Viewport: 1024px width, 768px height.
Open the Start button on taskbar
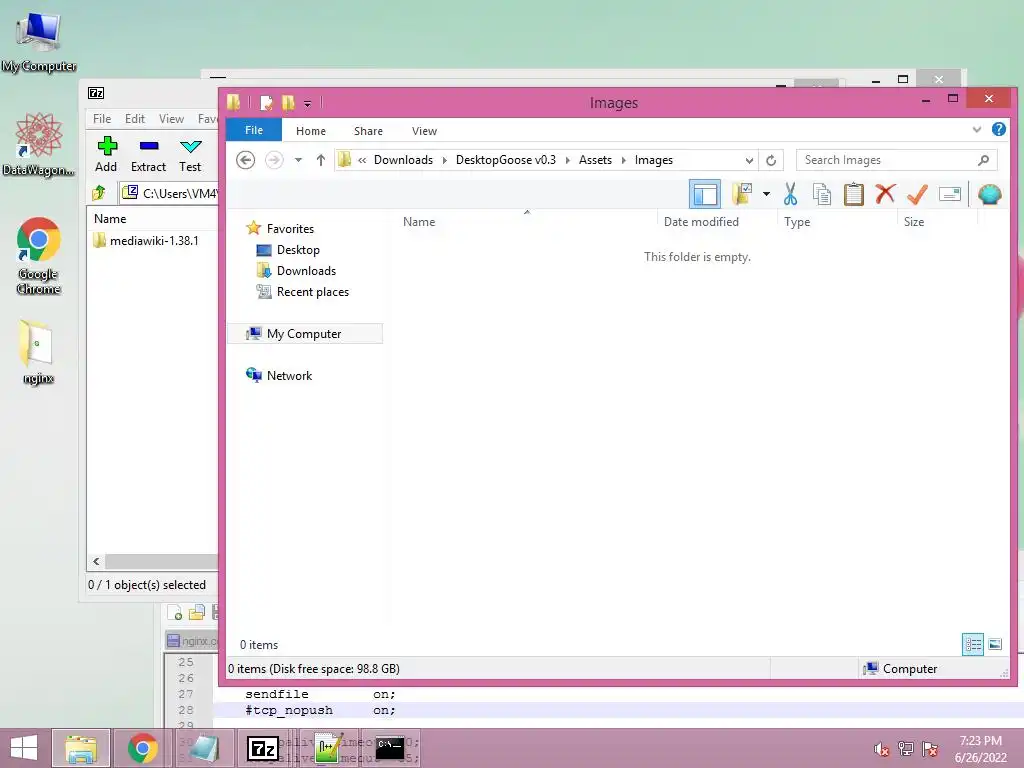[x=24, y=748]
